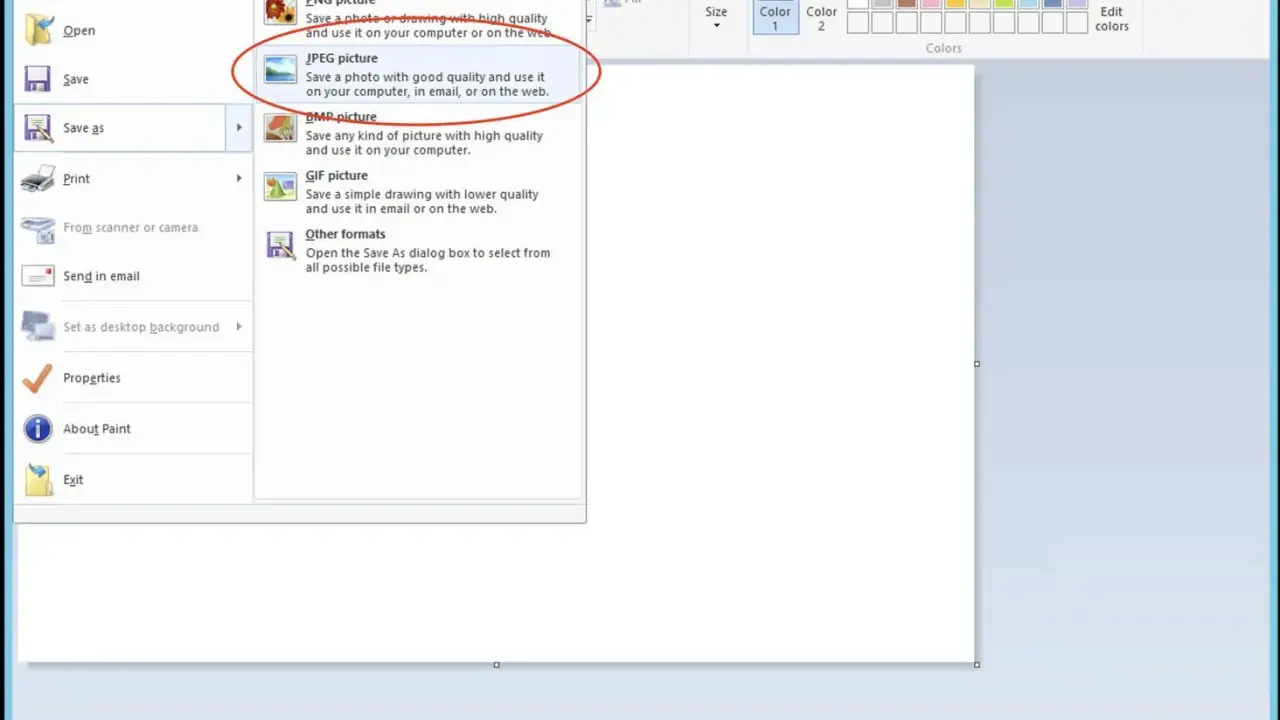Viewport: 1280px width, 720px height.
Task: Open Edit colors
Action: tap(1112, 17)
